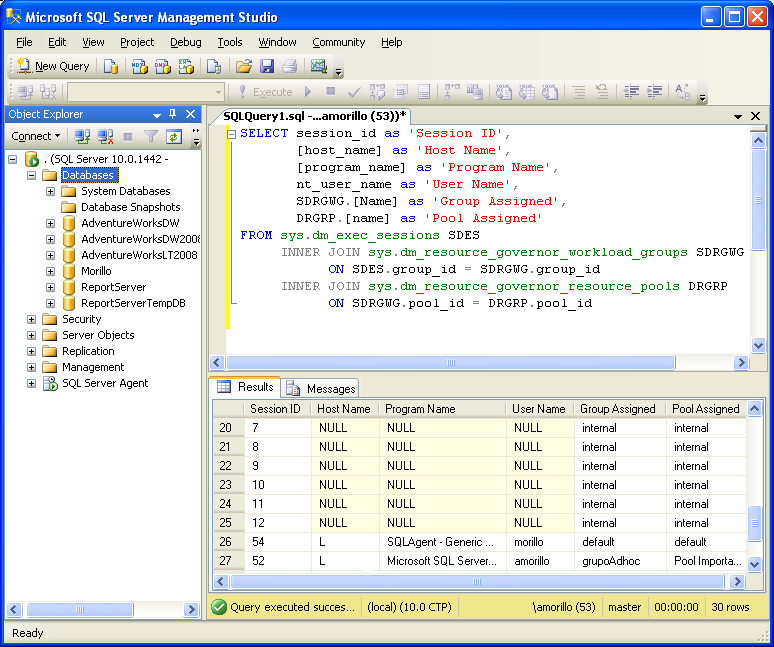This screenshot has width=774, height=647.
Task: Click the SQL Server Compact Query icon
Action: tap(214, 66)
